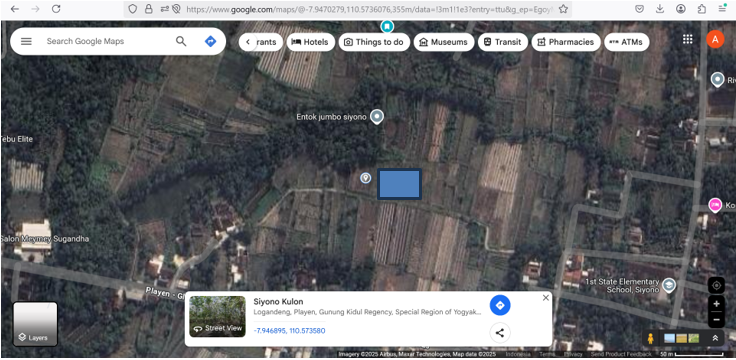Viewport: 736px width, 360px height.
Task: Select the Pharmacies category chip
Action: [566, 42]
